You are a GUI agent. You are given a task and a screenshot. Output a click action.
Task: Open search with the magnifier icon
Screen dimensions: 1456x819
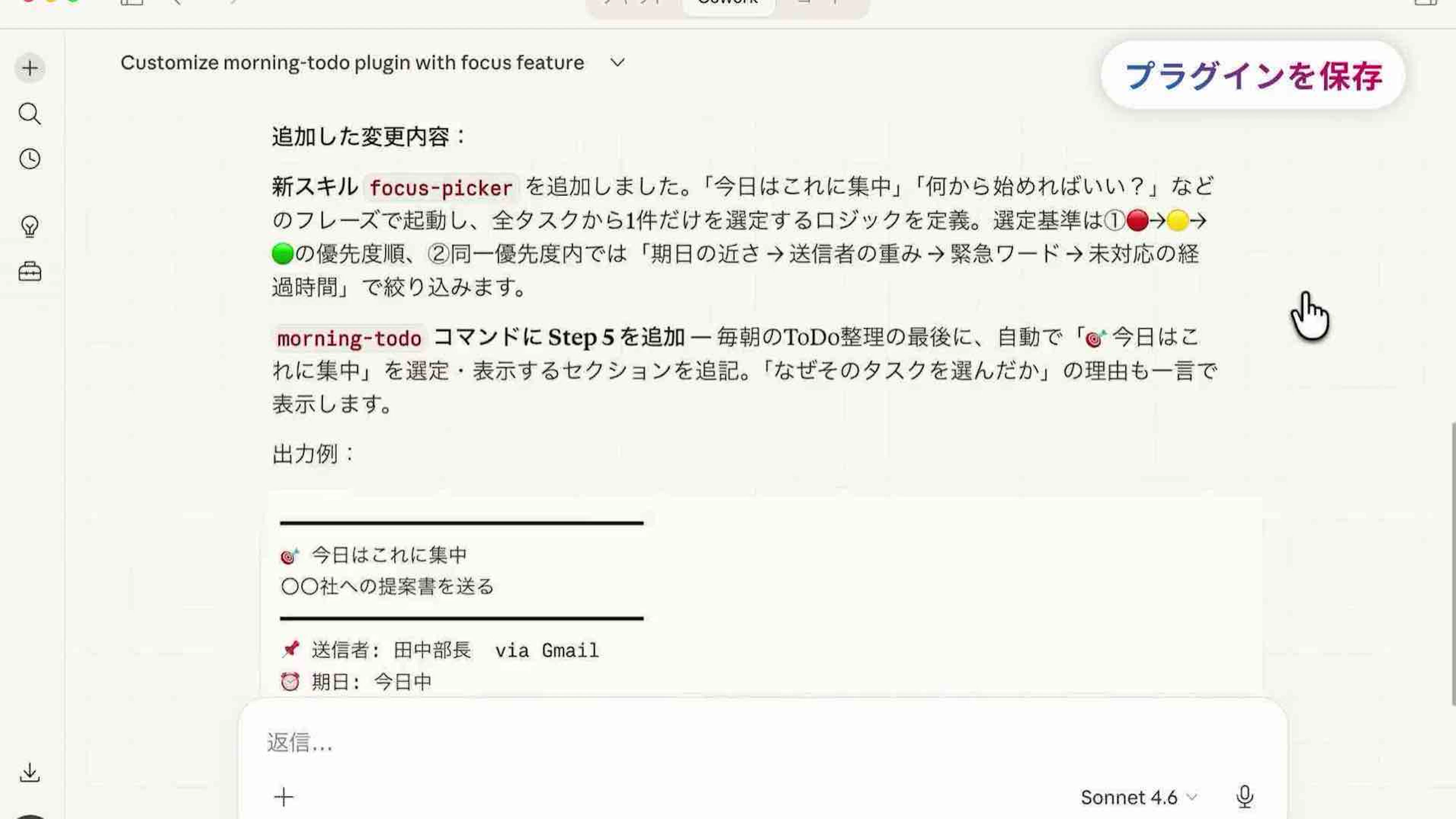tap(30, 114)
